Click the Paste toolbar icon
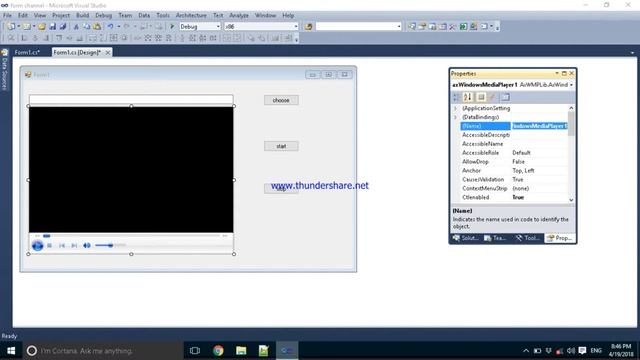The width and height of the screenshot is (640, 360). pos(97,27)
